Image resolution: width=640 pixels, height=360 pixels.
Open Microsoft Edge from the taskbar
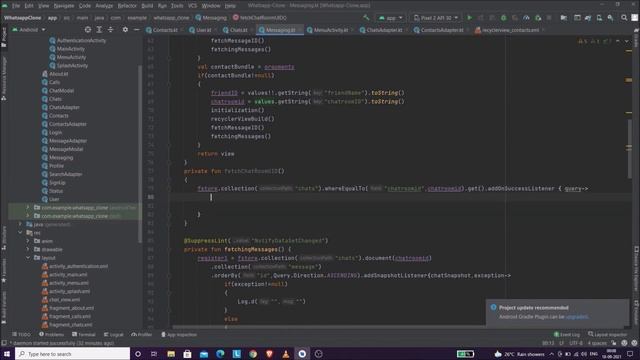(220, 354)
